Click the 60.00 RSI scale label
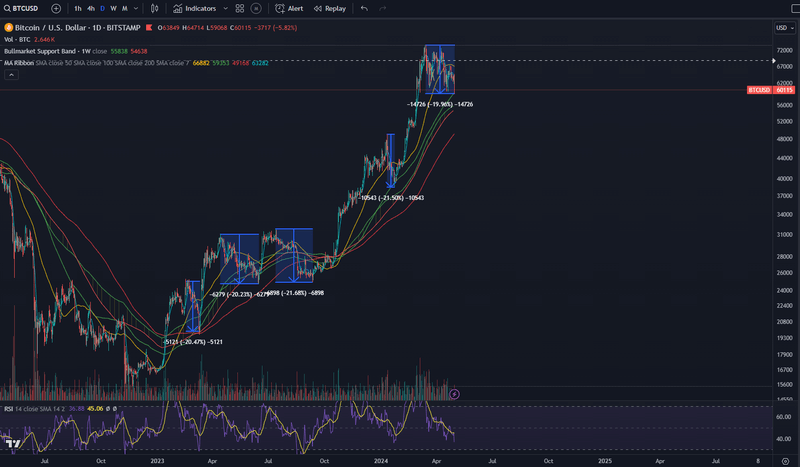This screenshot has height=467, width=800. click(x=783, y=417)
